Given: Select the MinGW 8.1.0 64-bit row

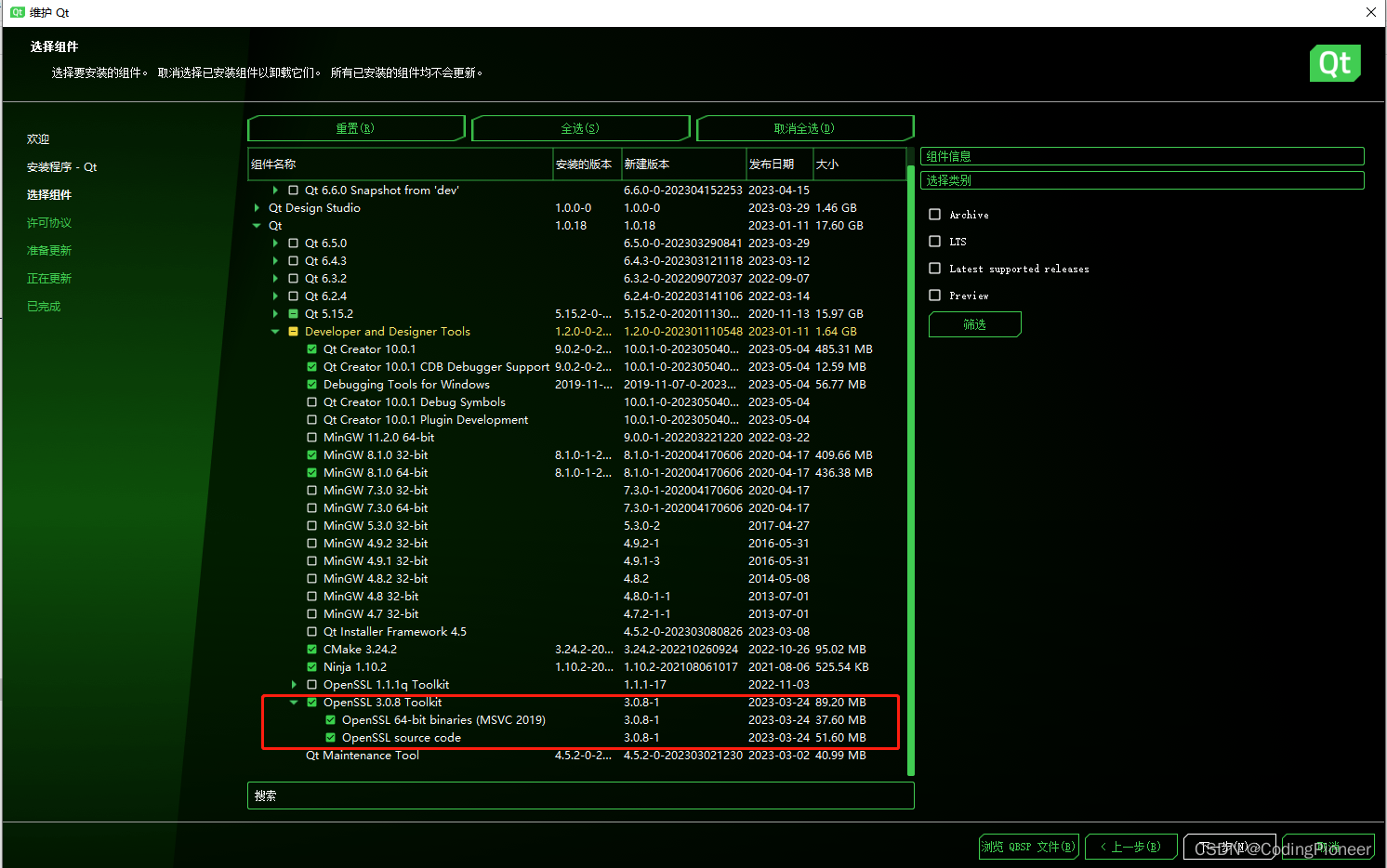Looking at the screenshot, I should tap(576, 473).
